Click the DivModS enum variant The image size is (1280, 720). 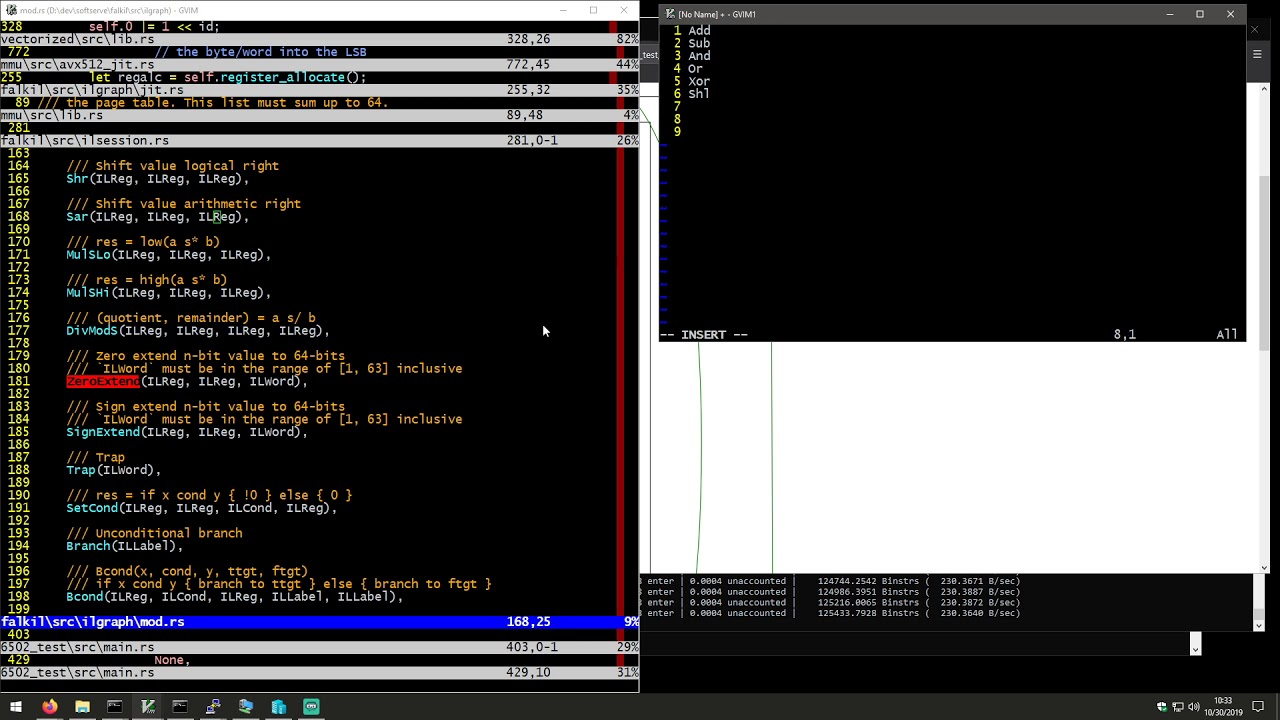[x=92, y=331]
